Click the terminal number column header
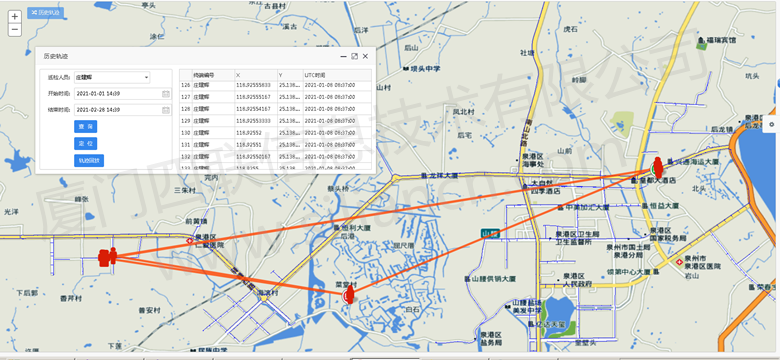Screen dimensions: 780x360 tap(213, 75)
